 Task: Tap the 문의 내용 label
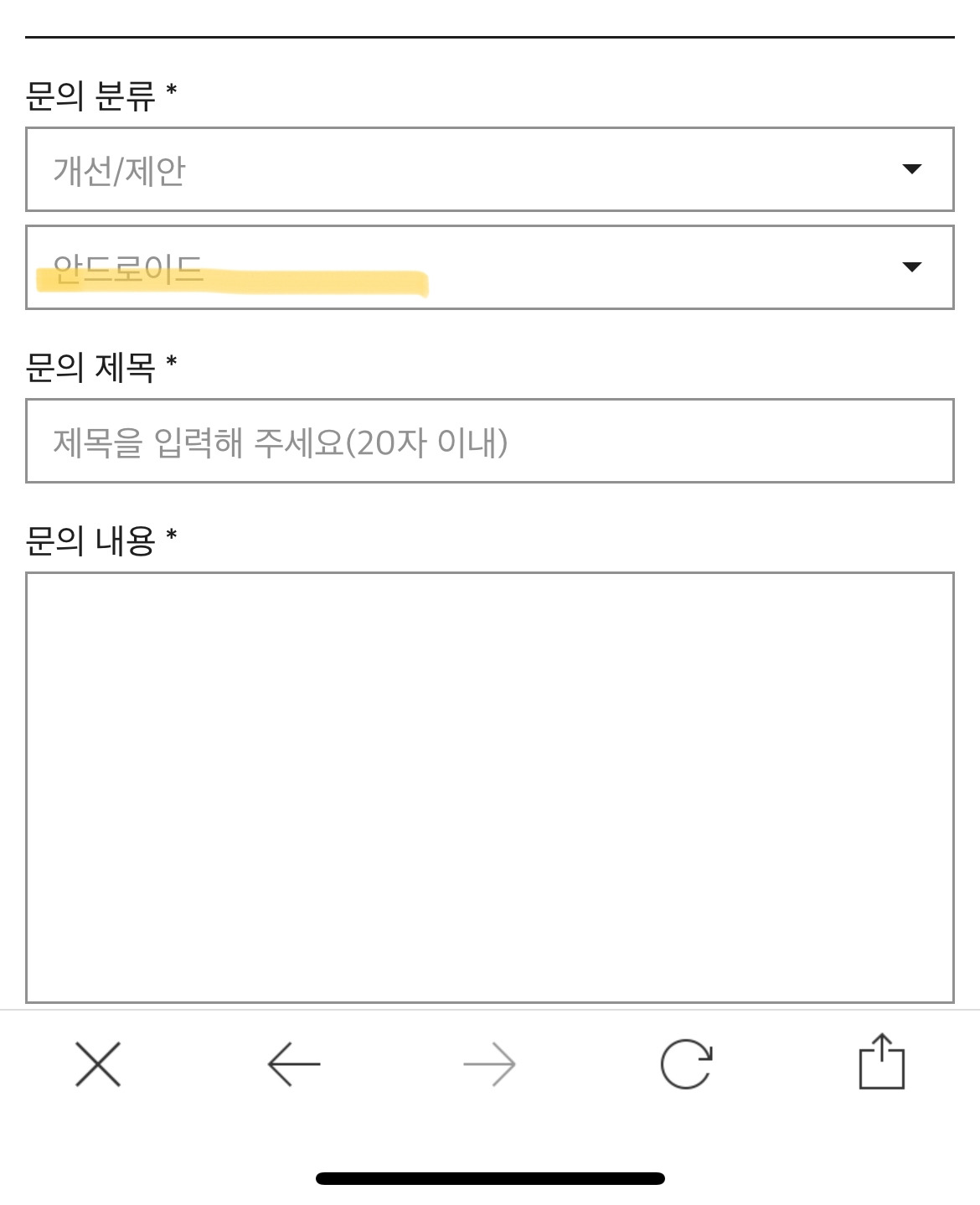point(90,540)
